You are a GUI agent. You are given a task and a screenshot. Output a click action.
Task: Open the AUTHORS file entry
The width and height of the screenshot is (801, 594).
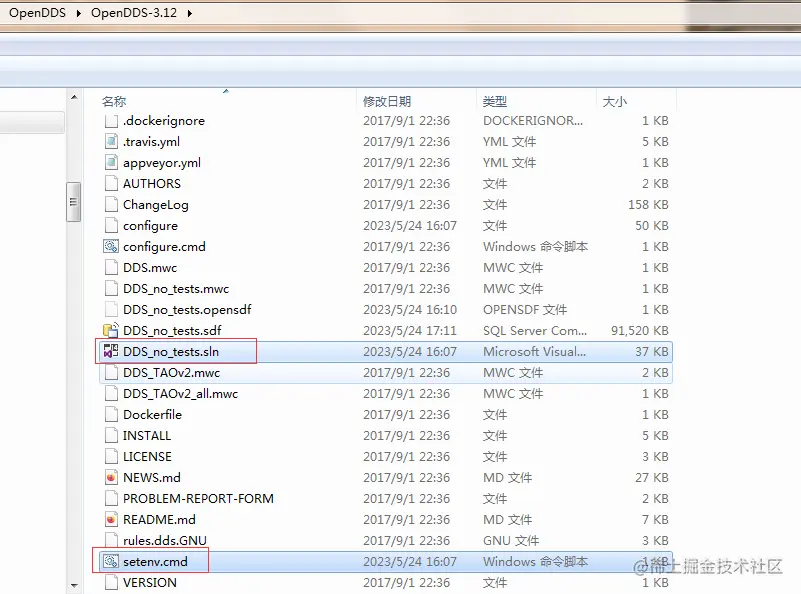[152, 183]
